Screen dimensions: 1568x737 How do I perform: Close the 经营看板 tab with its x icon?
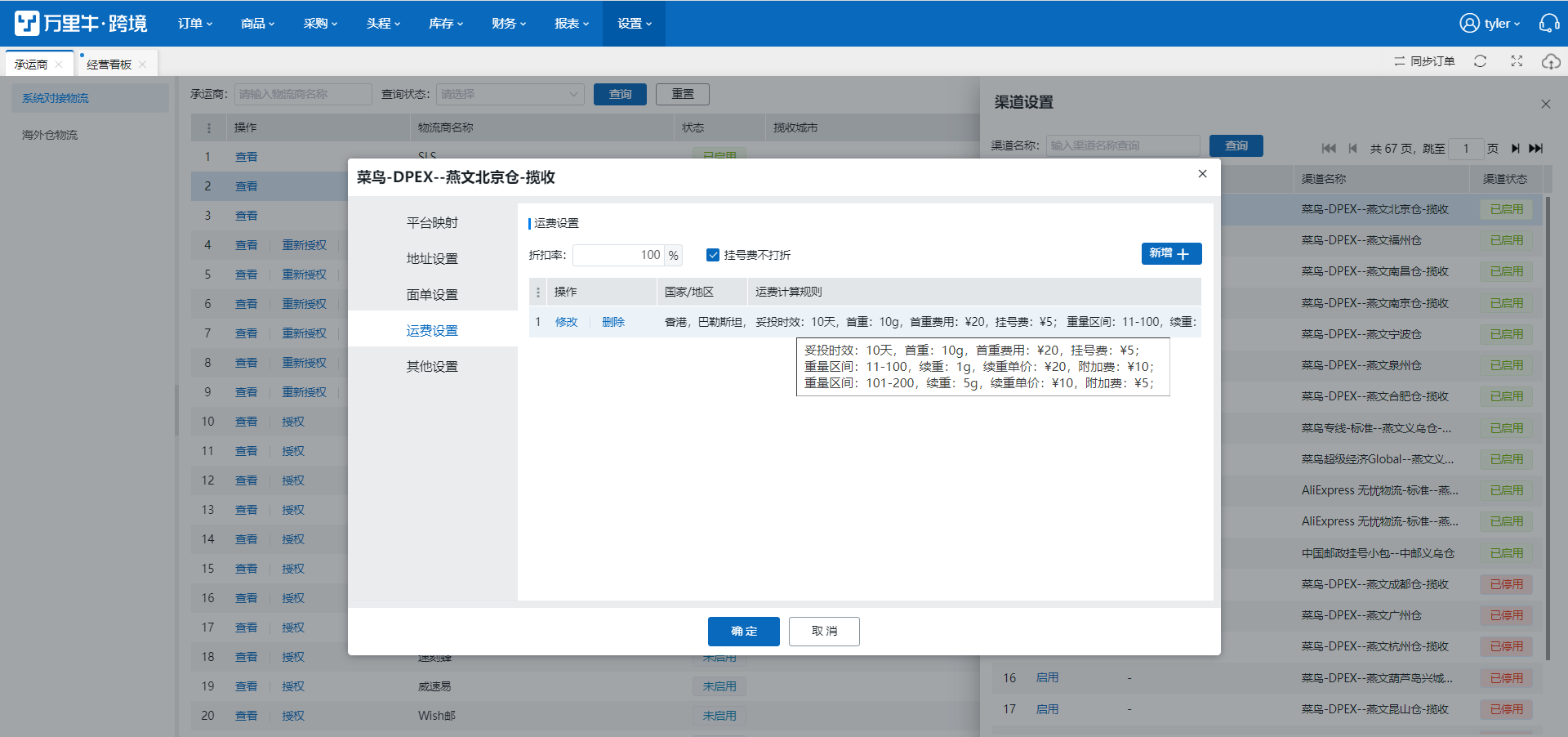click(142, 65)
